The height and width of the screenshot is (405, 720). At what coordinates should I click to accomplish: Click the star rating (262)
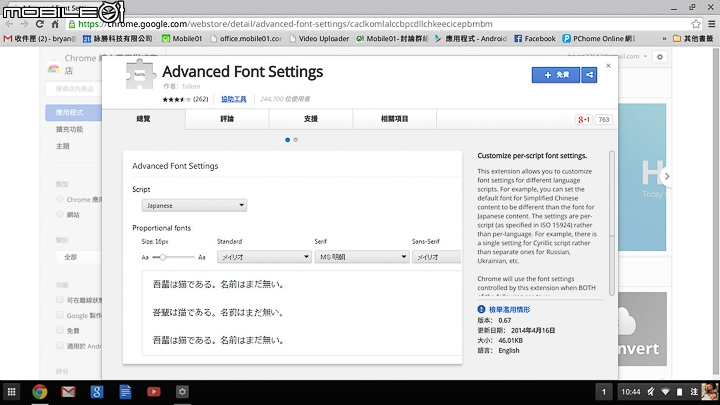tap(185, 99)
